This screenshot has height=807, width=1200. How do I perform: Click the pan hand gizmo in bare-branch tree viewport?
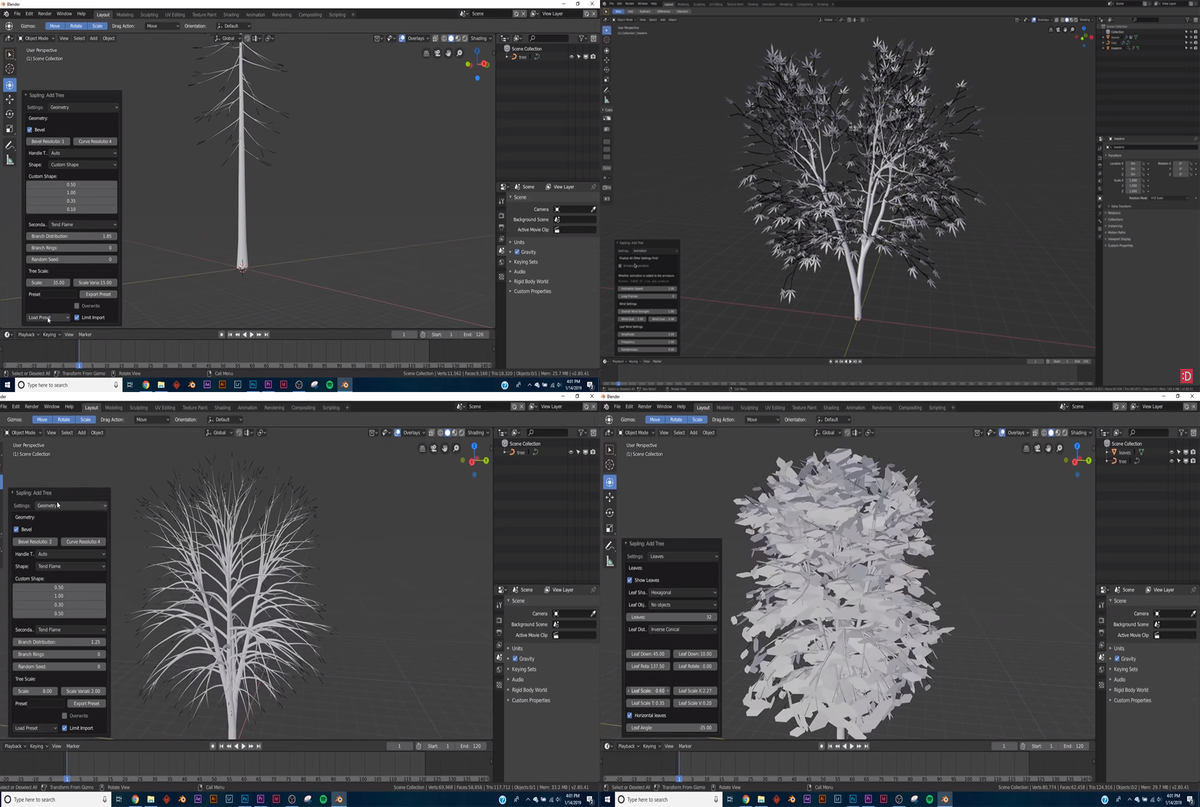coord(443,448)
